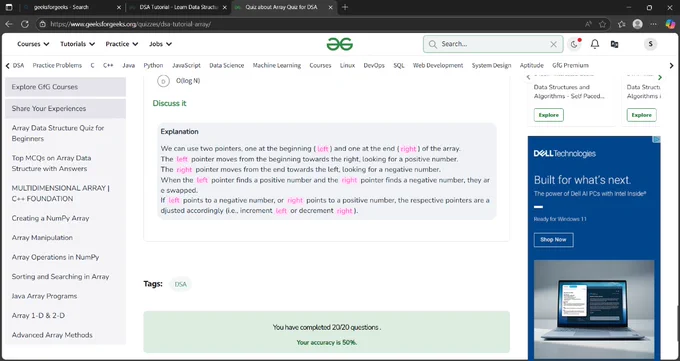Open GfG Premium topic link

570,66
